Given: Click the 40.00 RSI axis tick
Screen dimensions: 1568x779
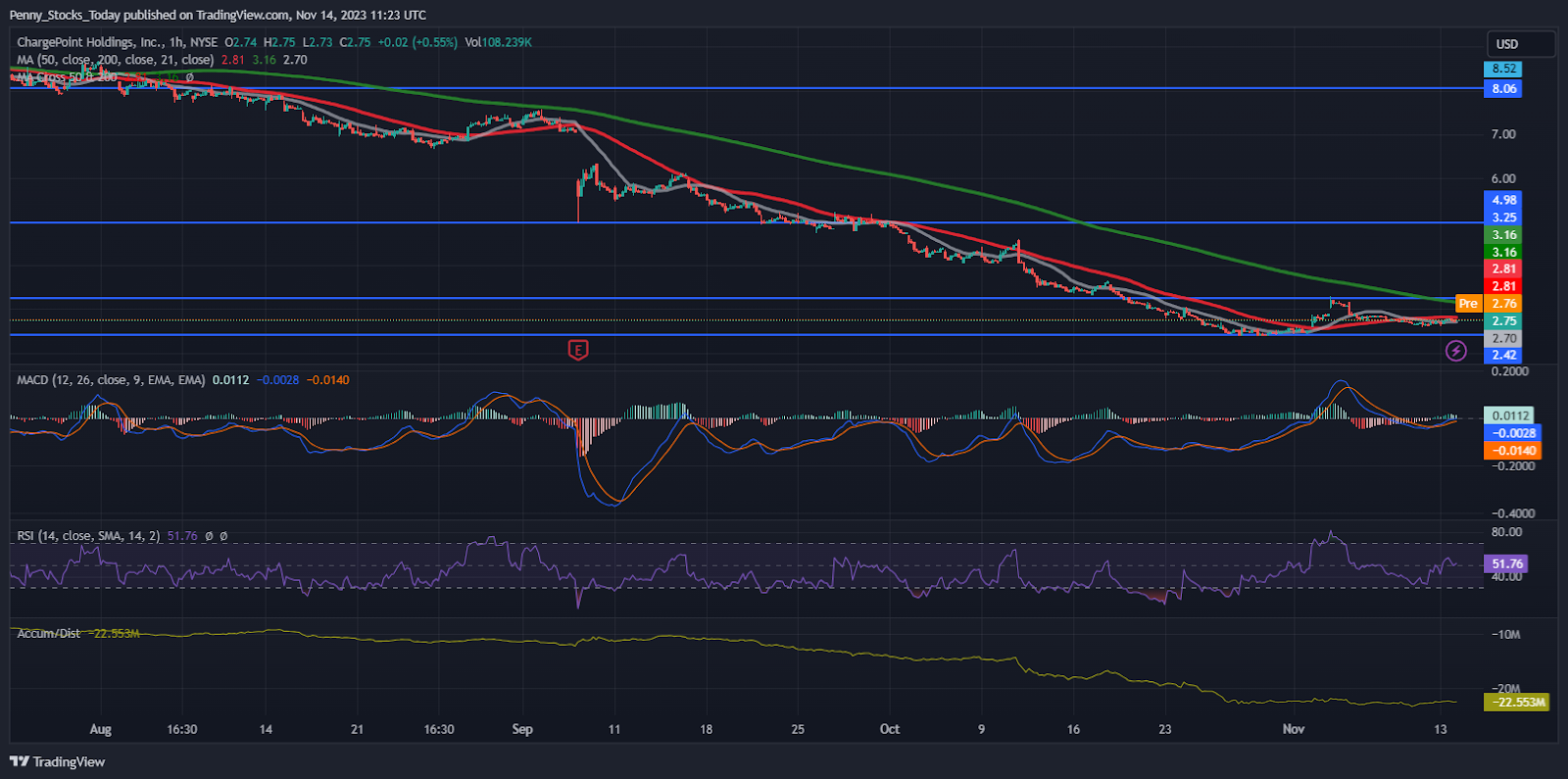Looking at the screenshot, I should pyautogui.click(x=1506, y=576).
